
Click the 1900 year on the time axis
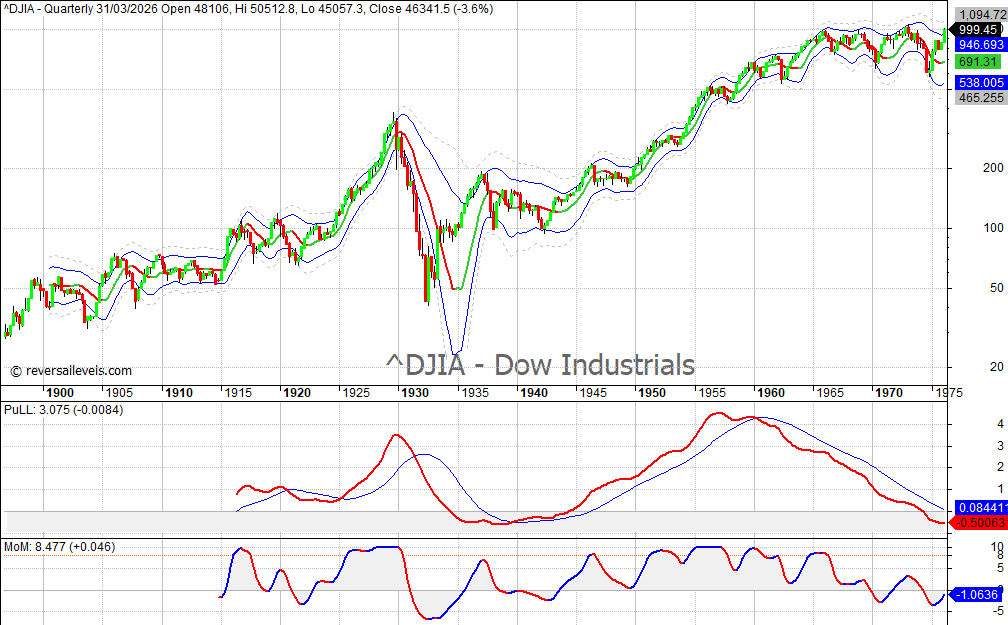coord(60,393)
